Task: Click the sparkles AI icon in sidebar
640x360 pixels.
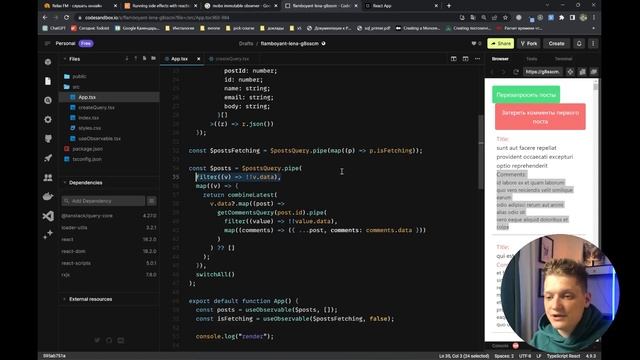Action: pos(48,234)
